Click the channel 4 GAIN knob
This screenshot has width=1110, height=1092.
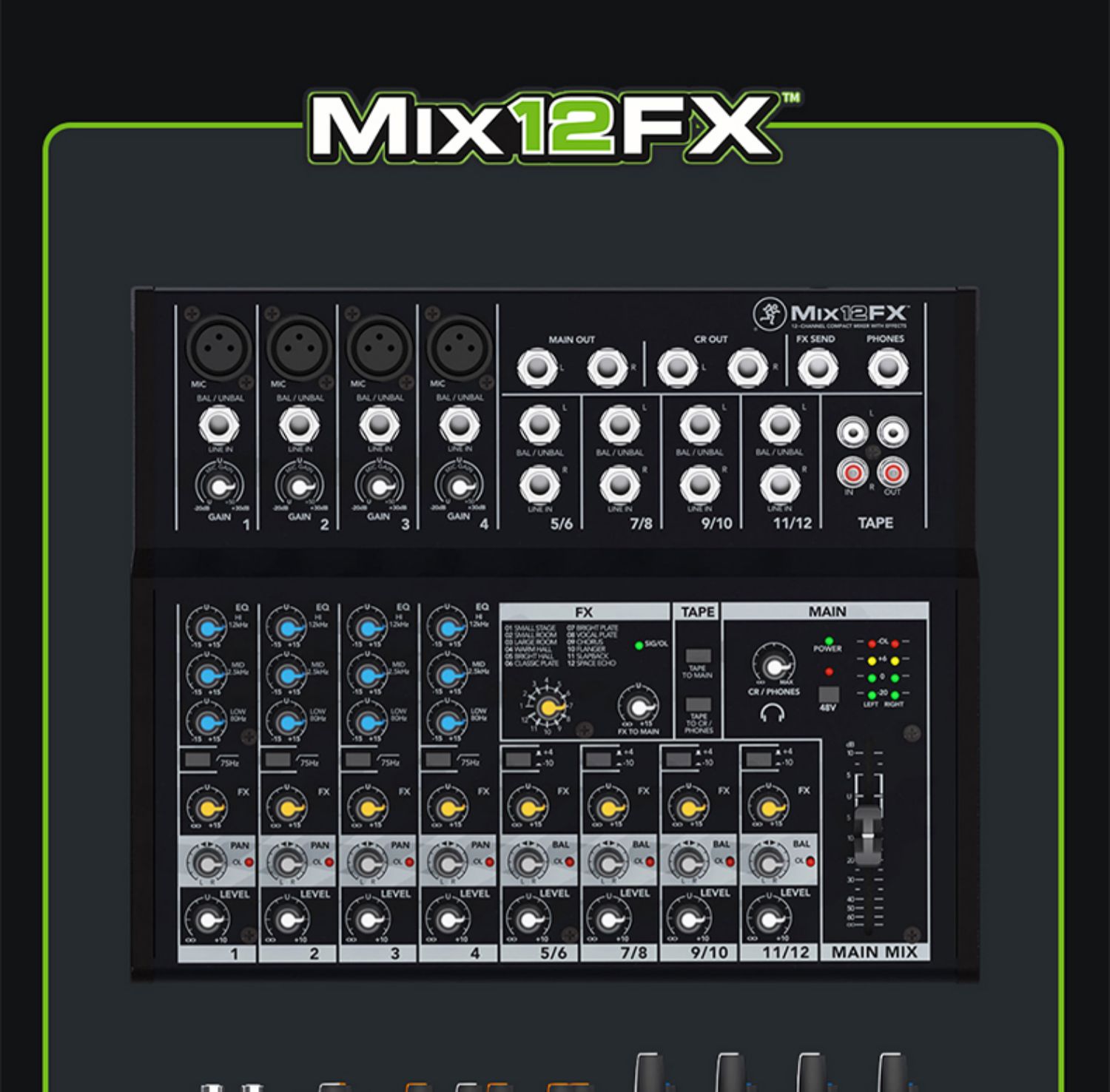pyautogui.click(x=459, y=488)
